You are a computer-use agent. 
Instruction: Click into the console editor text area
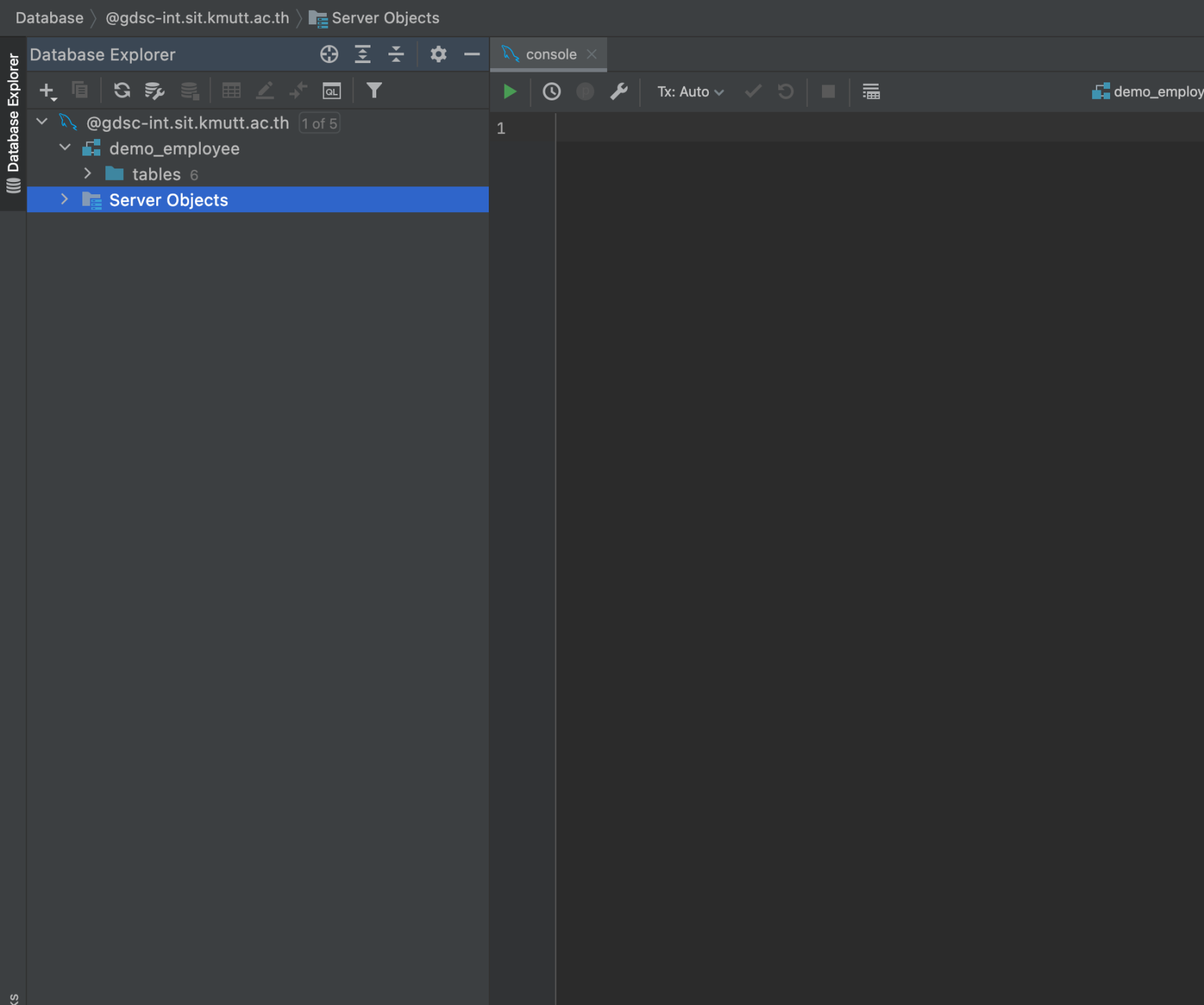(880, 559)
